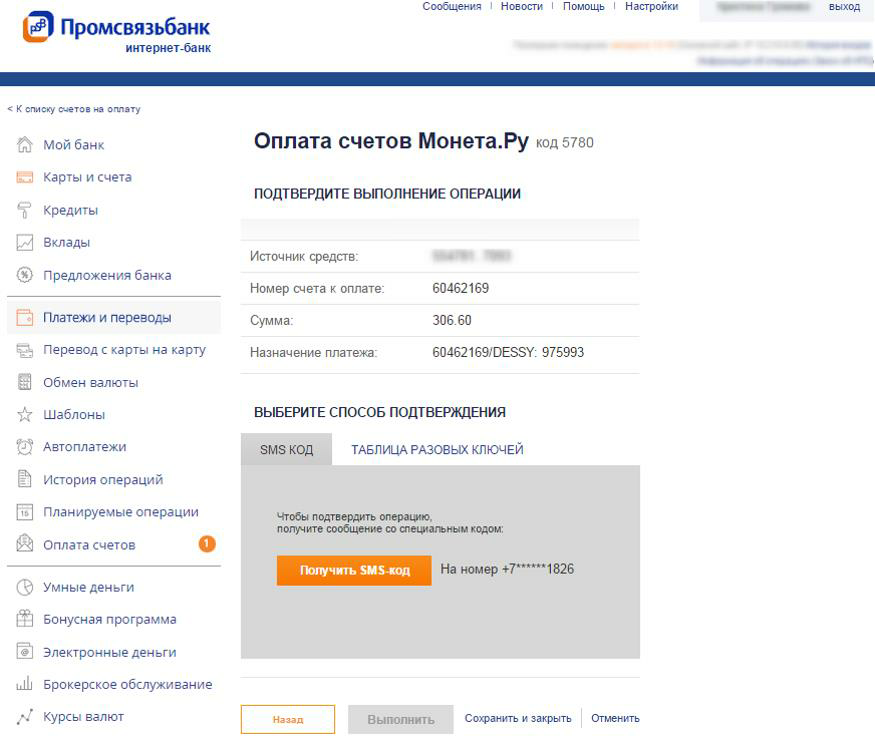Viewport: 875px width, 743px height.
Task: Switch to ТАБЛИЦА РАЗОВЫХ КЛЮЧЕЙ tab
Action: (437, 449)
